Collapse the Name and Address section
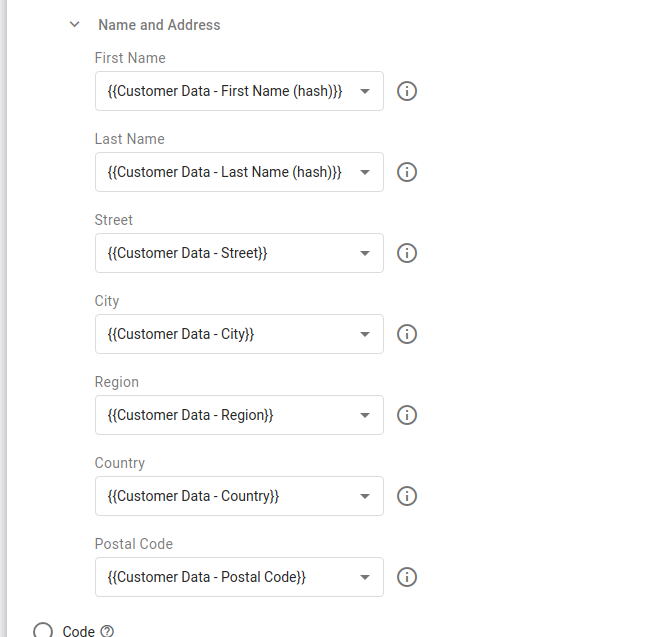The image size is (664, 637). pos(74,25)
